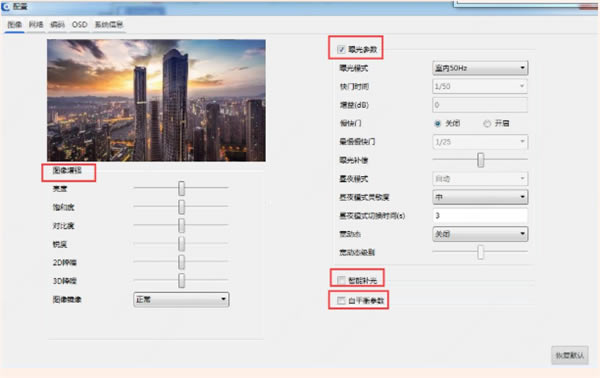Open the 宽动态 dropdown showing 关闭
This screenshot has height=378, width=600.
[x=480, y=234]
